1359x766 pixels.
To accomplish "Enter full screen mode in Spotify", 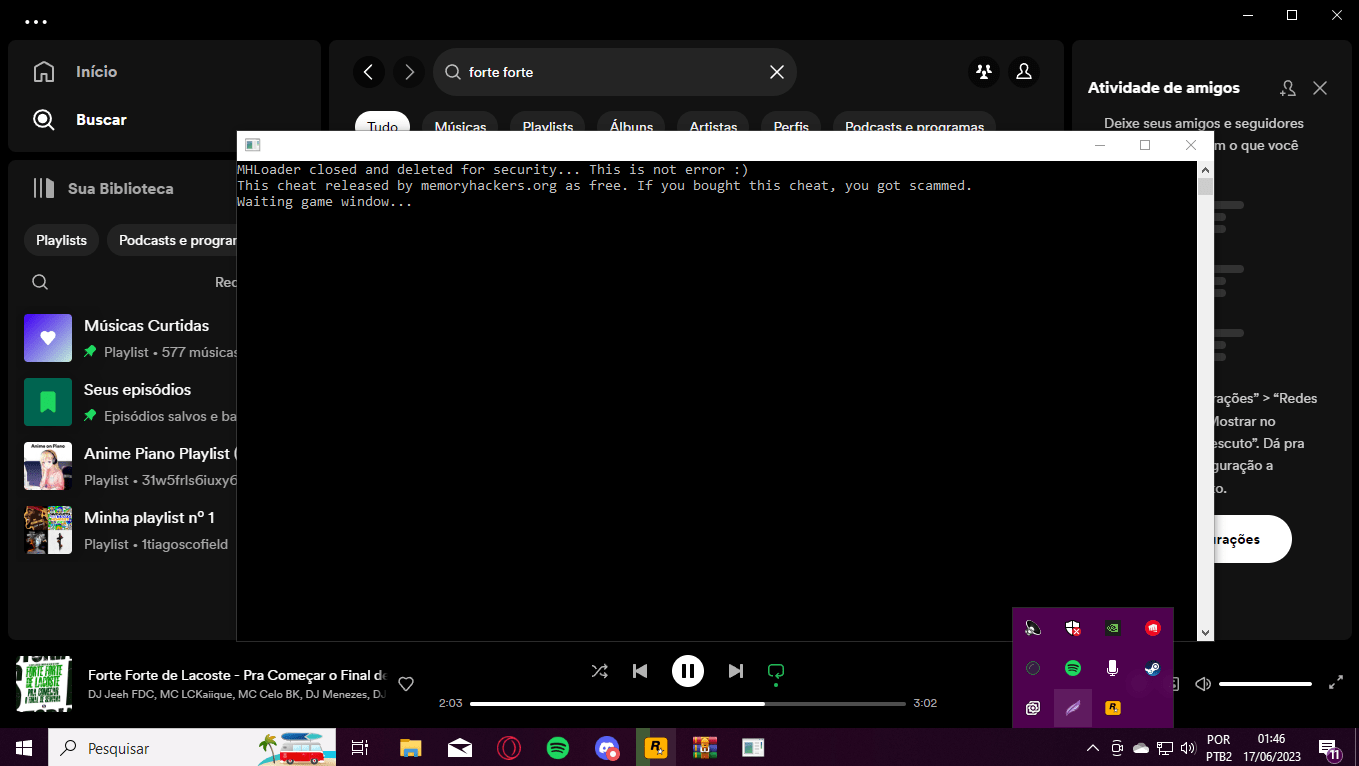I will click(x=1336, y=684).
